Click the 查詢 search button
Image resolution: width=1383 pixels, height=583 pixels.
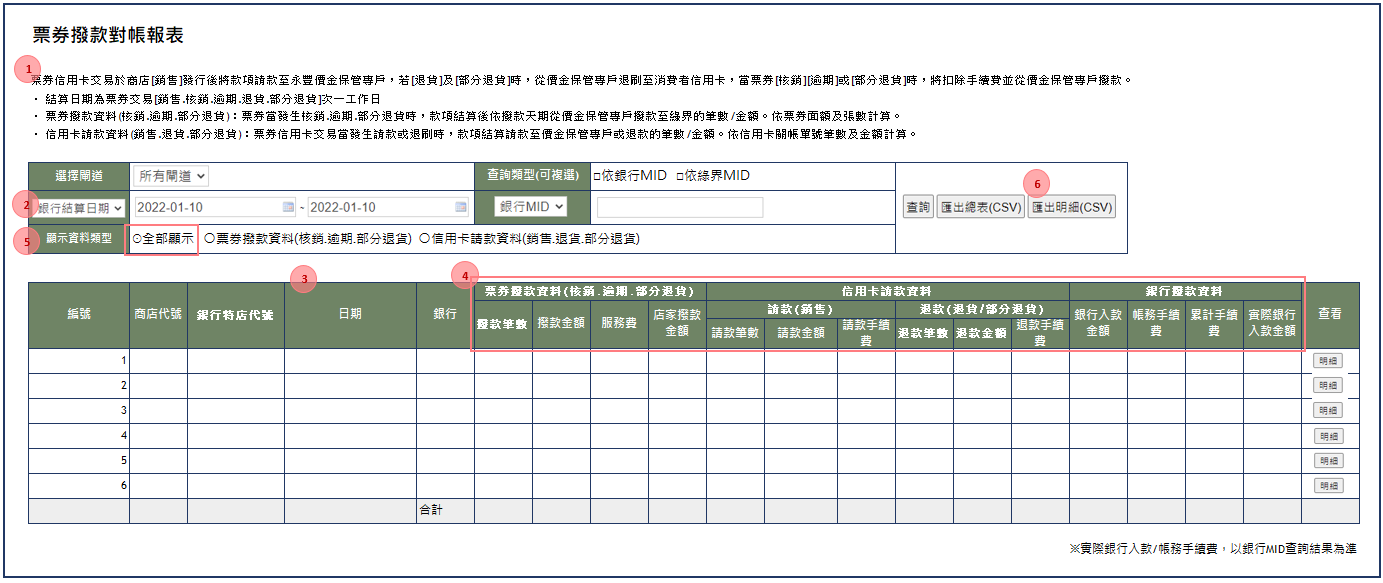click(x=919, y=205)
